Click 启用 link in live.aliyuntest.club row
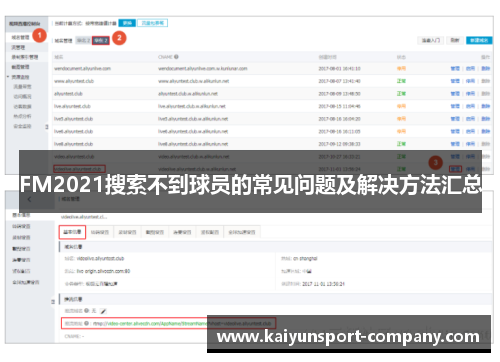 470,106
